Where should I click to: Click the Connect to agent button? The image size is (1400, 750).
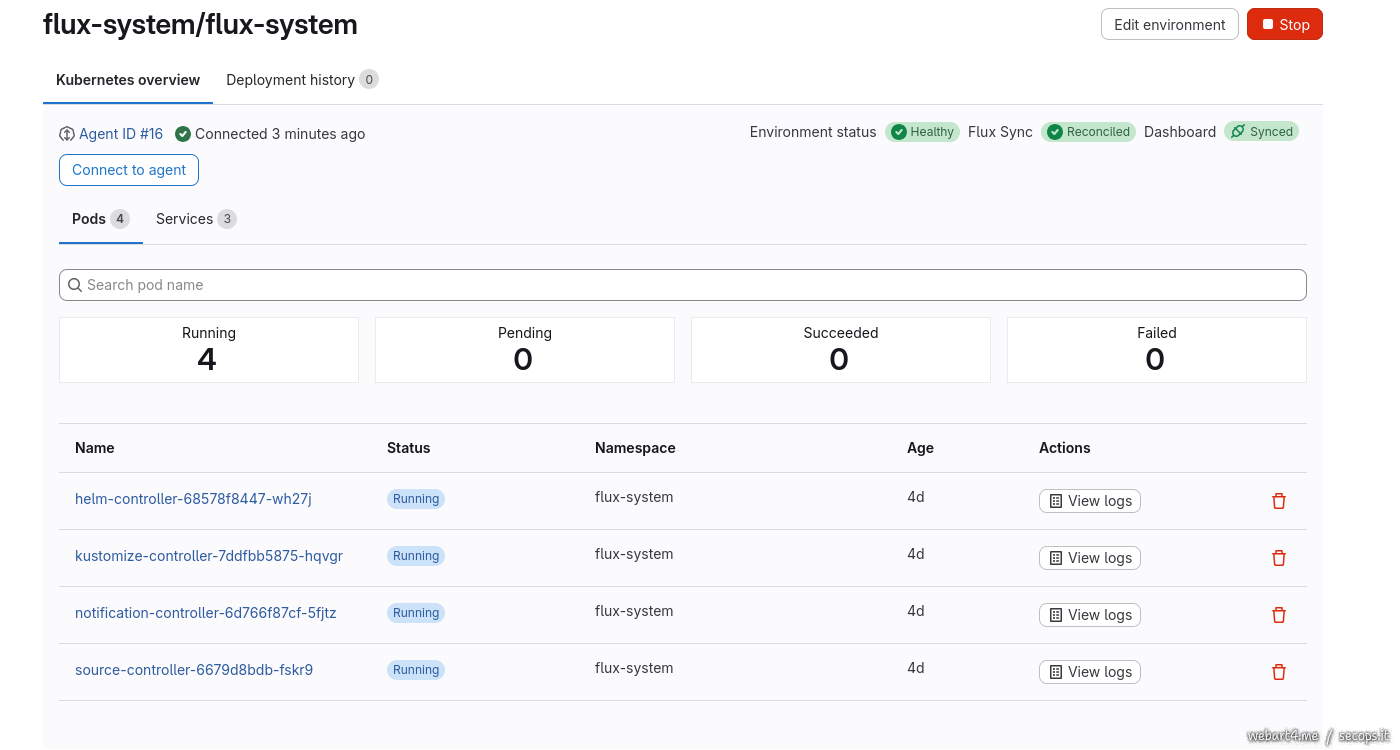coord(129,170)
